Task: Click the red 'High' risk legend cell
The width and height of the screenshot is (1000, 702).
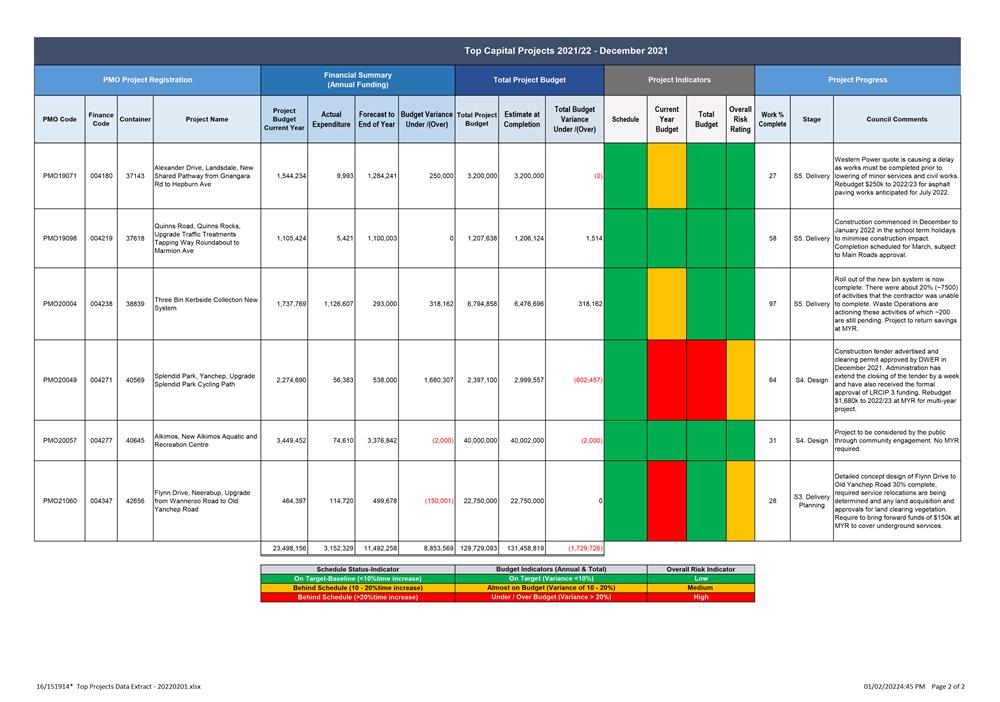Action: (701, 597)
